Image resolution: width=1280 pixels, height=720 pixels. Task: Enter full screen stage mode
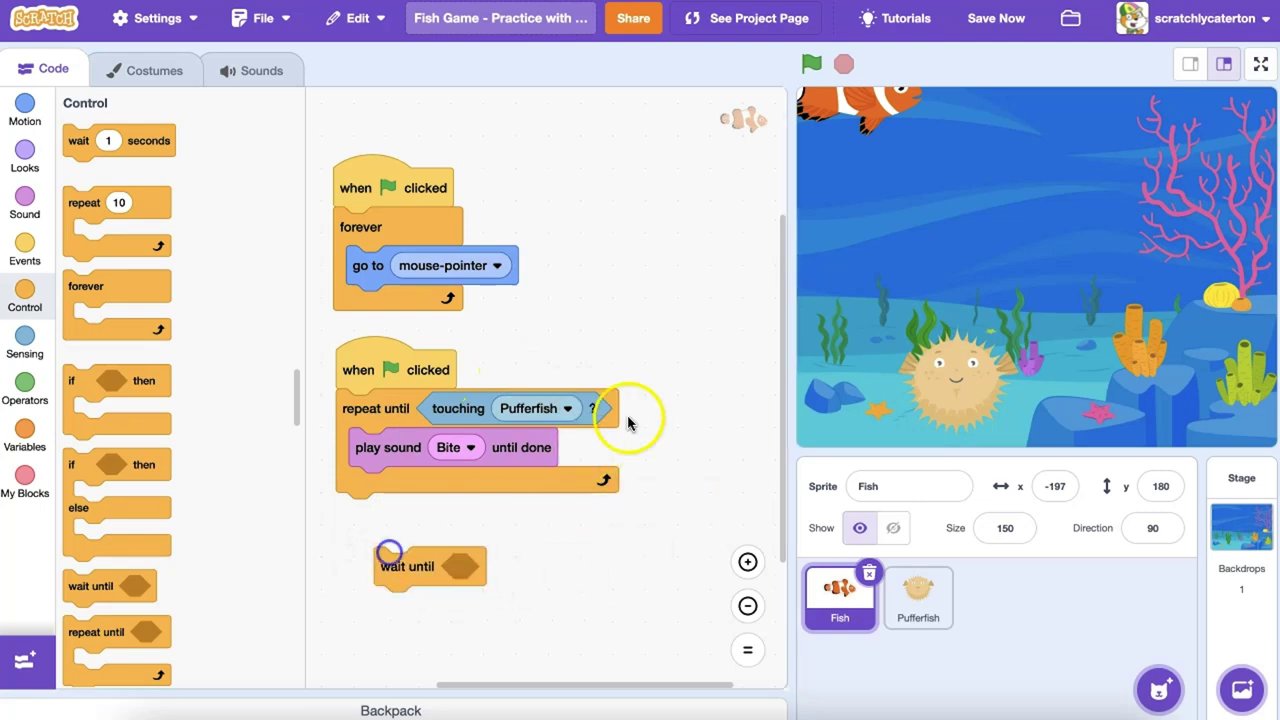pos(1260,64)
